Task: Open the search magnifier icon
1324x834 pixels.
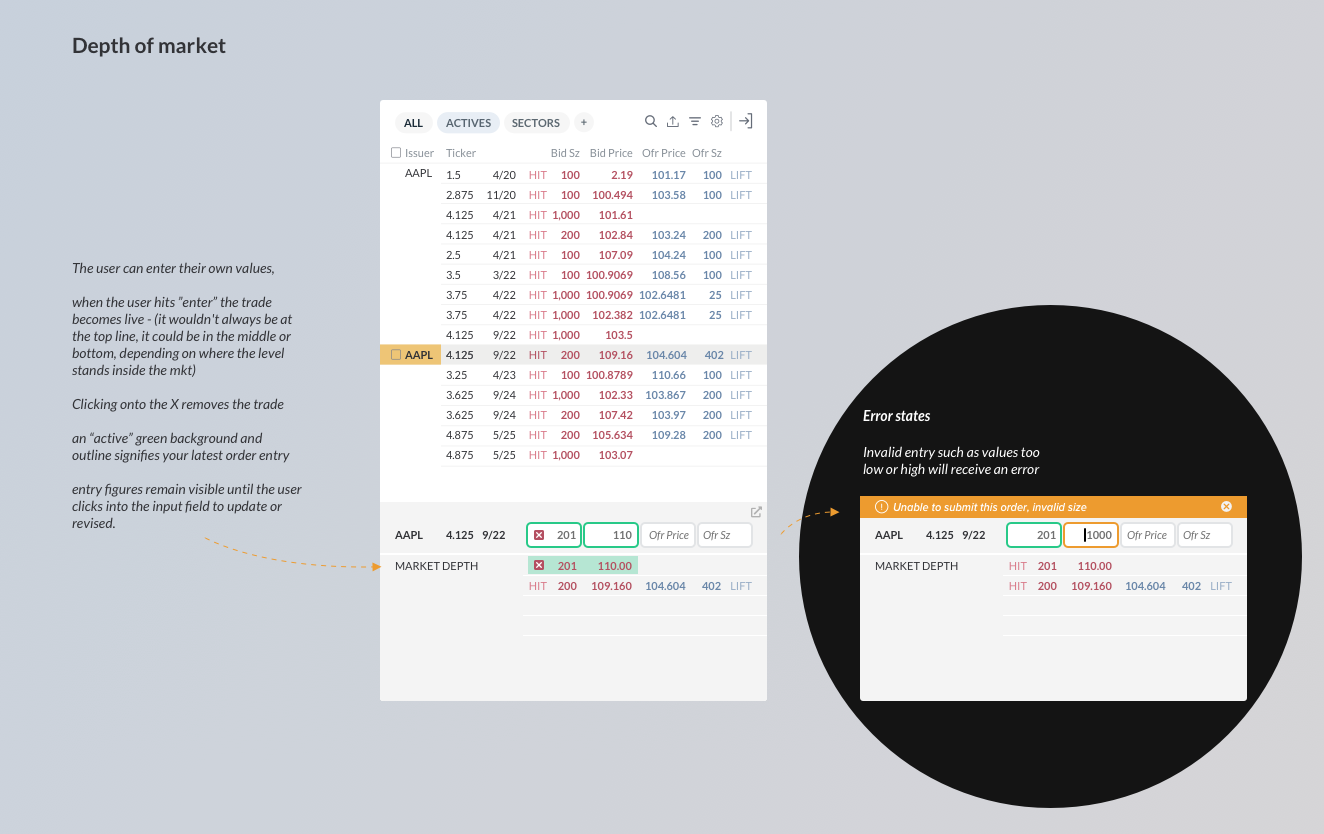Action: (651, 121)
